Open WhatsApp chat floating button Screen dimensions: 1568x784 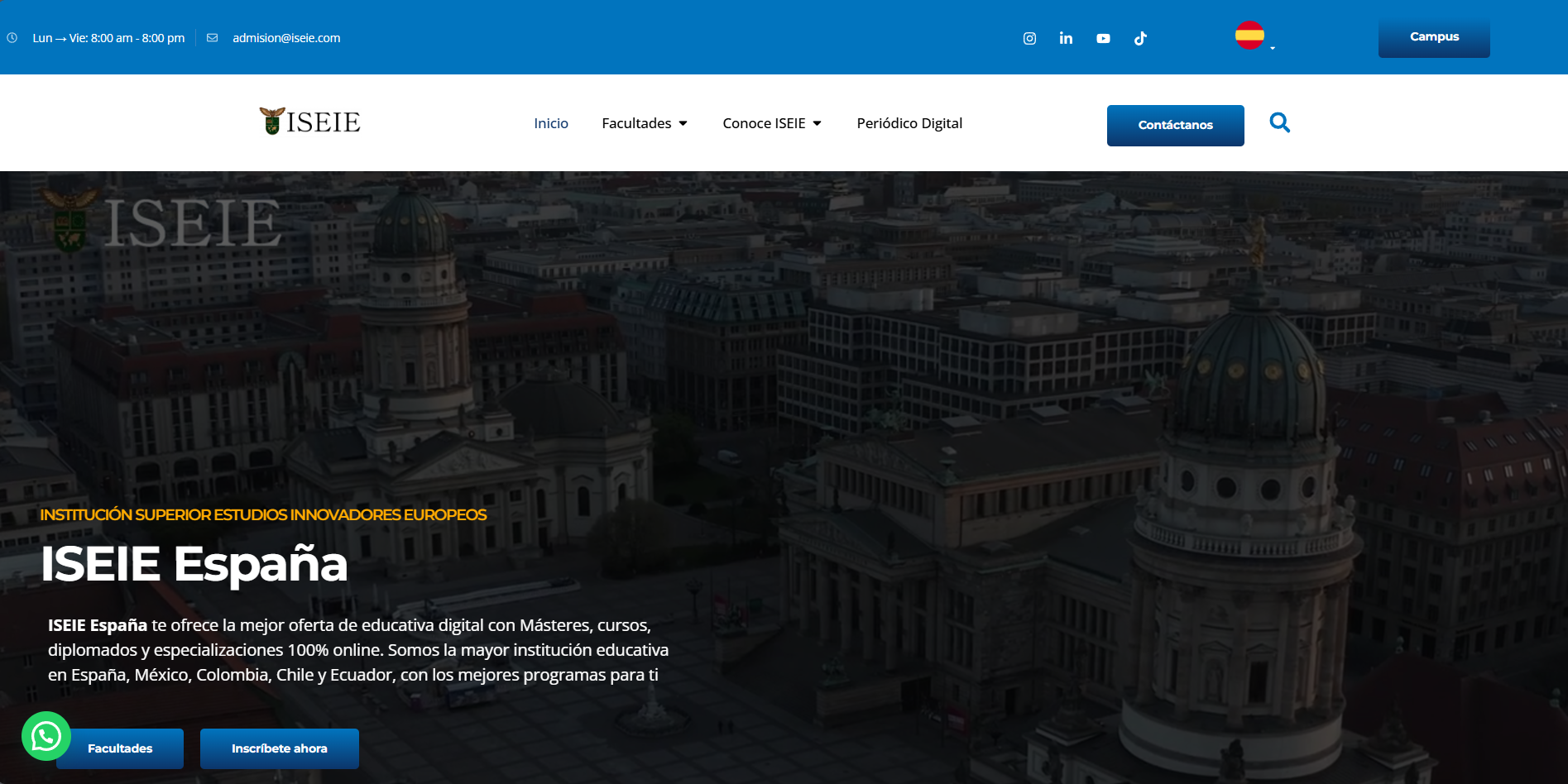click(x=46, y=735)
